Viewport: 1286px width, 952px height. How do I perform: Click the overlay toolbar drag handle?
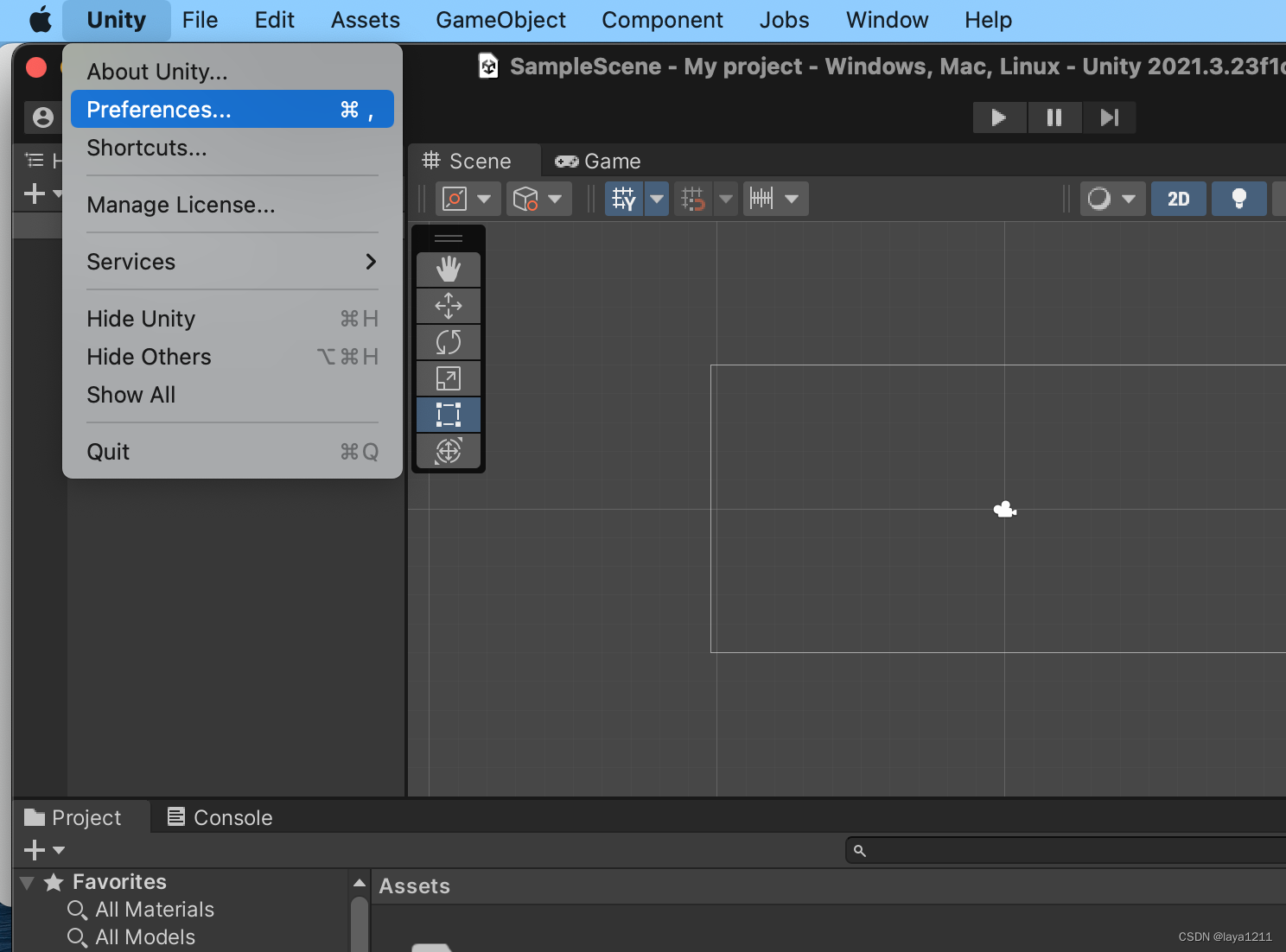click(449, 238)
